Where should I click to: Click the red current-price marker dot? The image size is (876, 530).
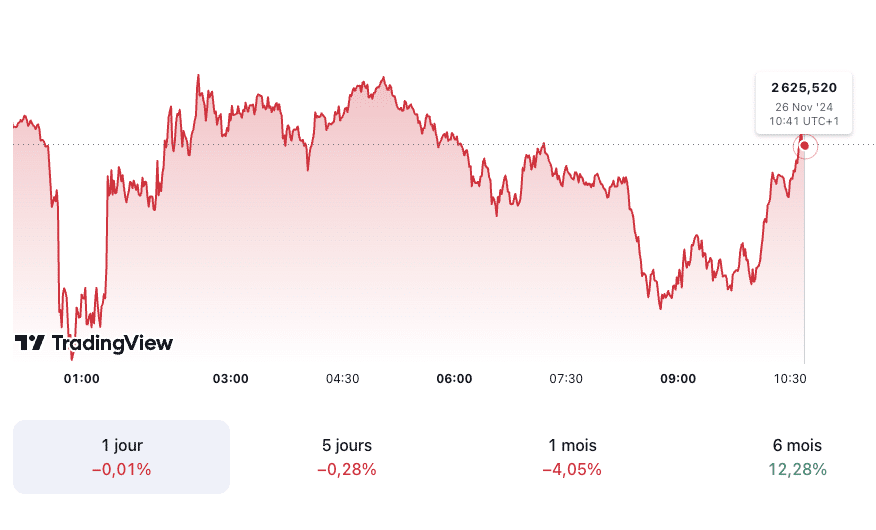point(805,146)
